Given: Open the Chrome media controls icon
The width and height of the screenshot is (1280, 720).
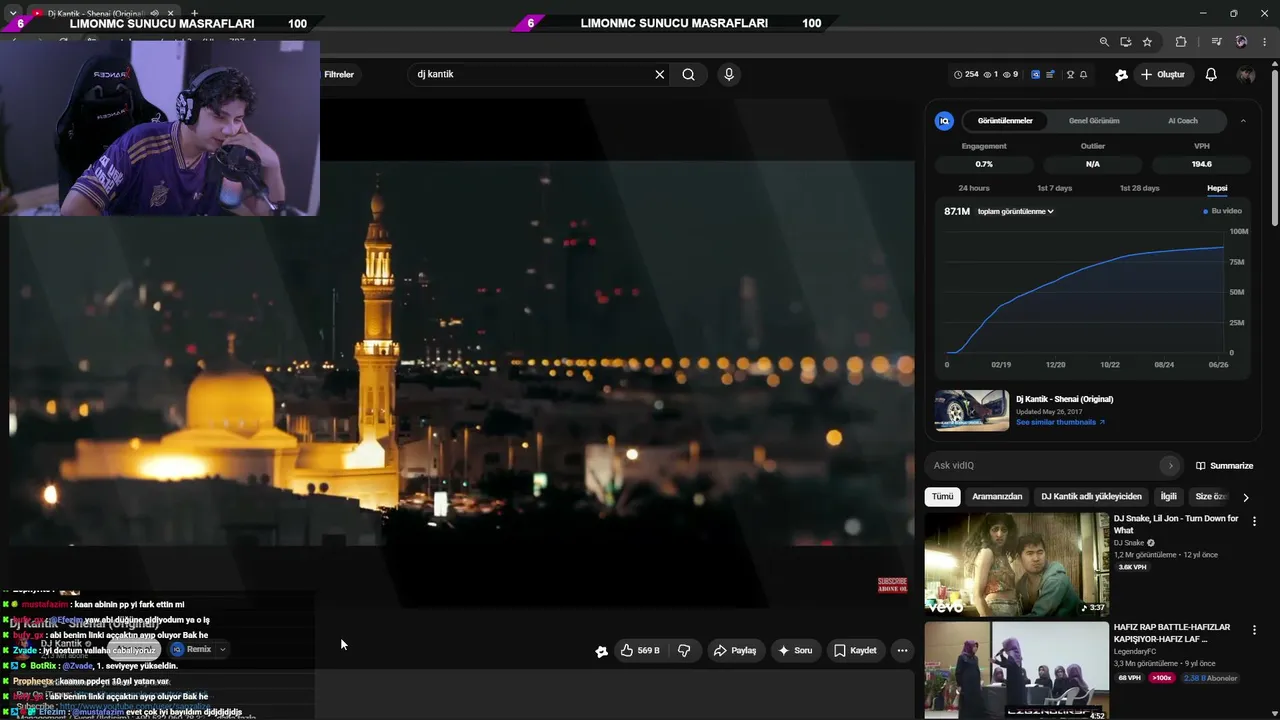Looking at the screenshot, I should [1216, 42].
